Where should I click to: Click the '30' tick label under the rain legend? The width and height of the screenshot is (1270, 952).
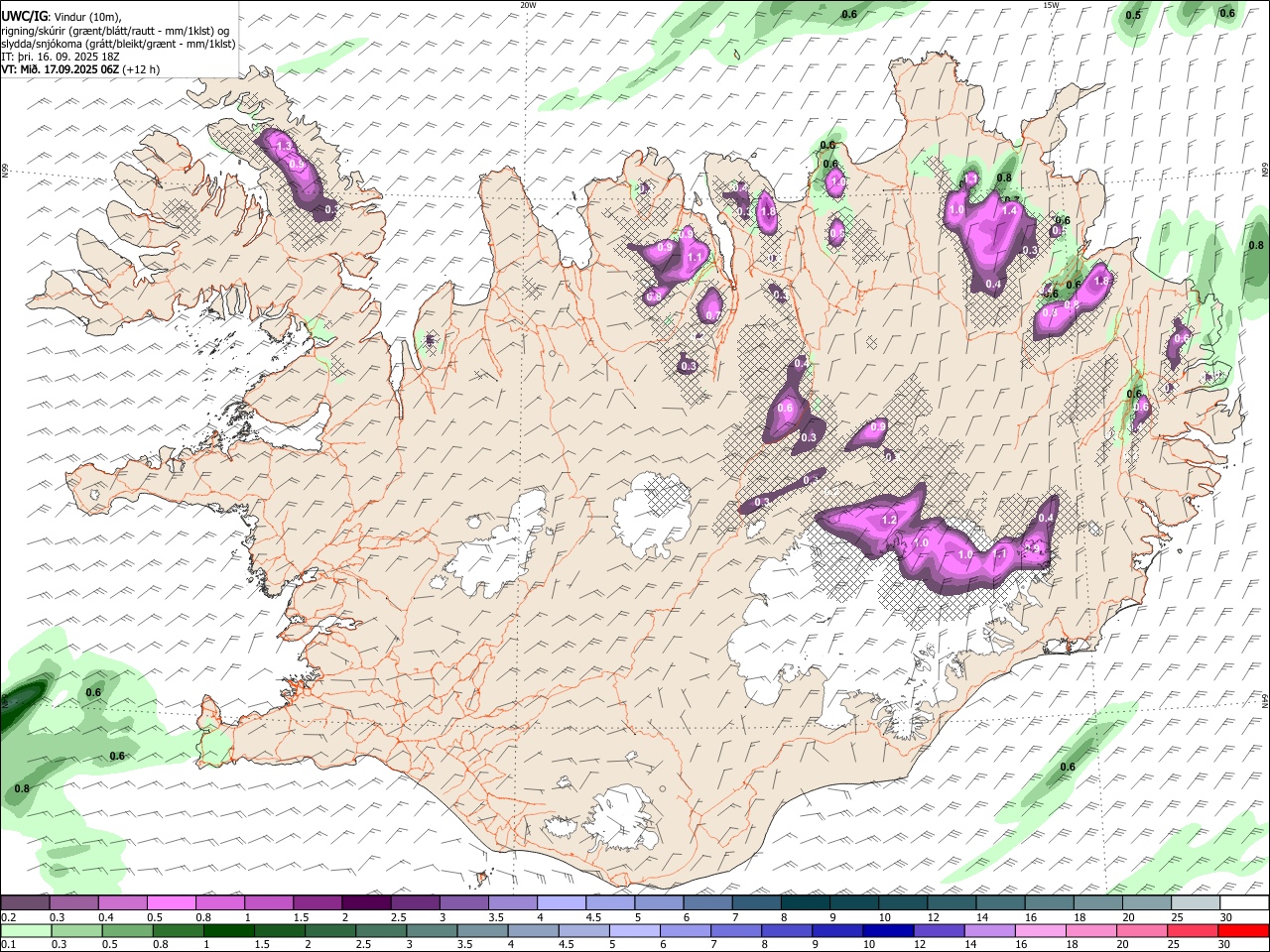[x=1224, y=945]
